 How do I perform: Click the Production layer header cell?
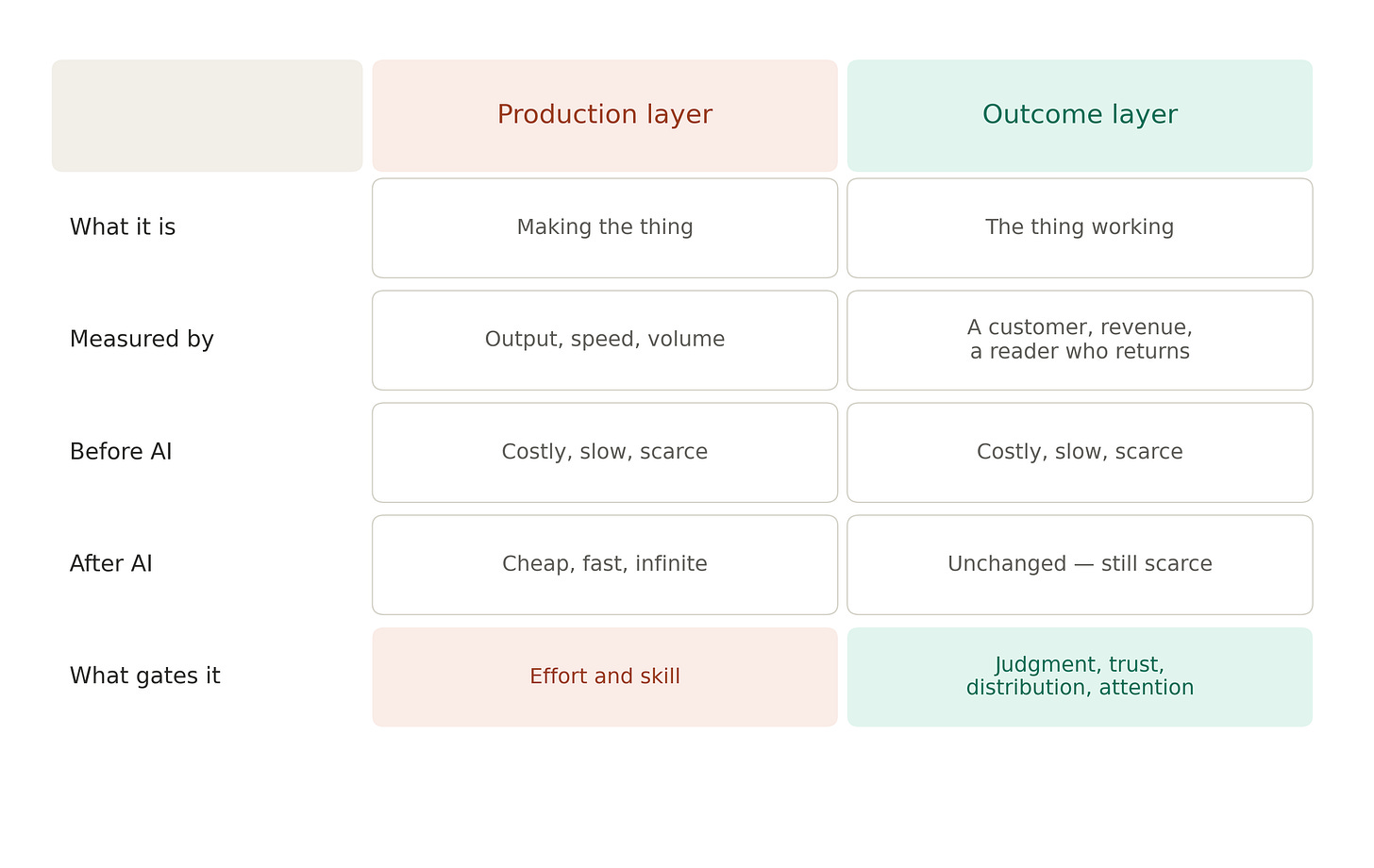coord(605,115)
